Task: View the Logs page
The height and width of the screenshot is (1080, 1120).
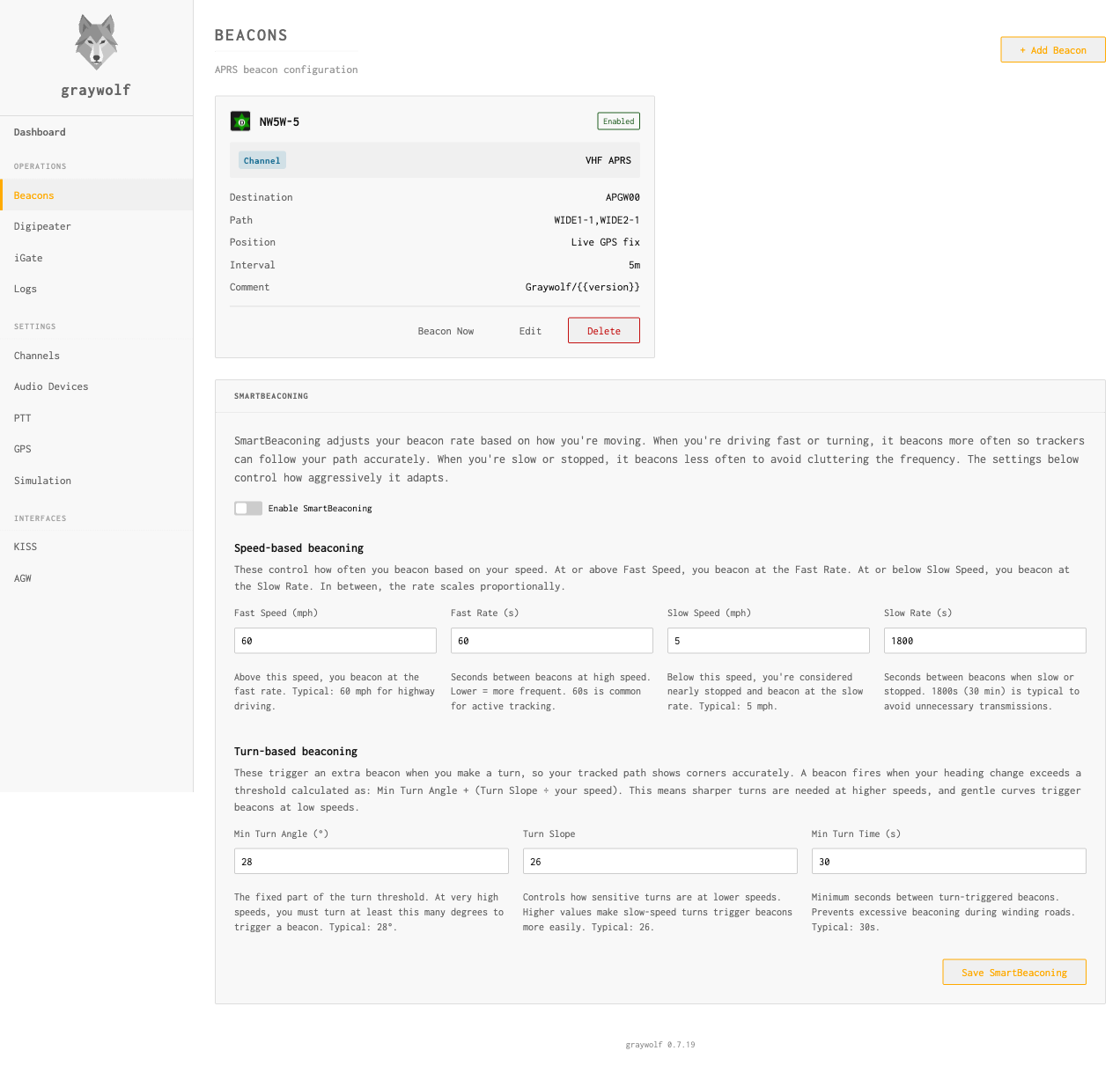Action: point(25,289)
